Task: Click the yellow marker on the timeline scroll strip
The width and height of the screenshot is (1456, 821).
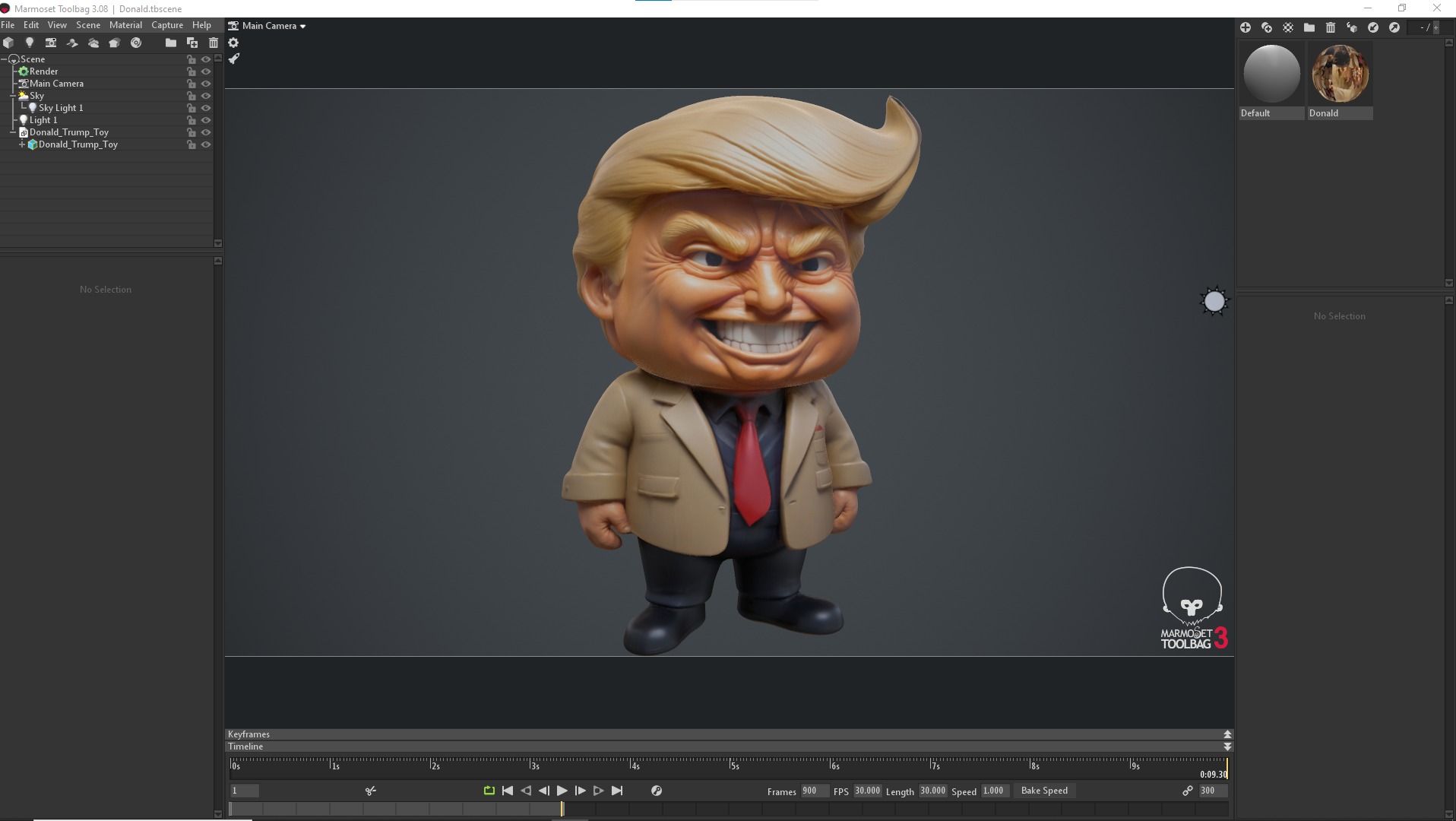Action: point(562,809)
